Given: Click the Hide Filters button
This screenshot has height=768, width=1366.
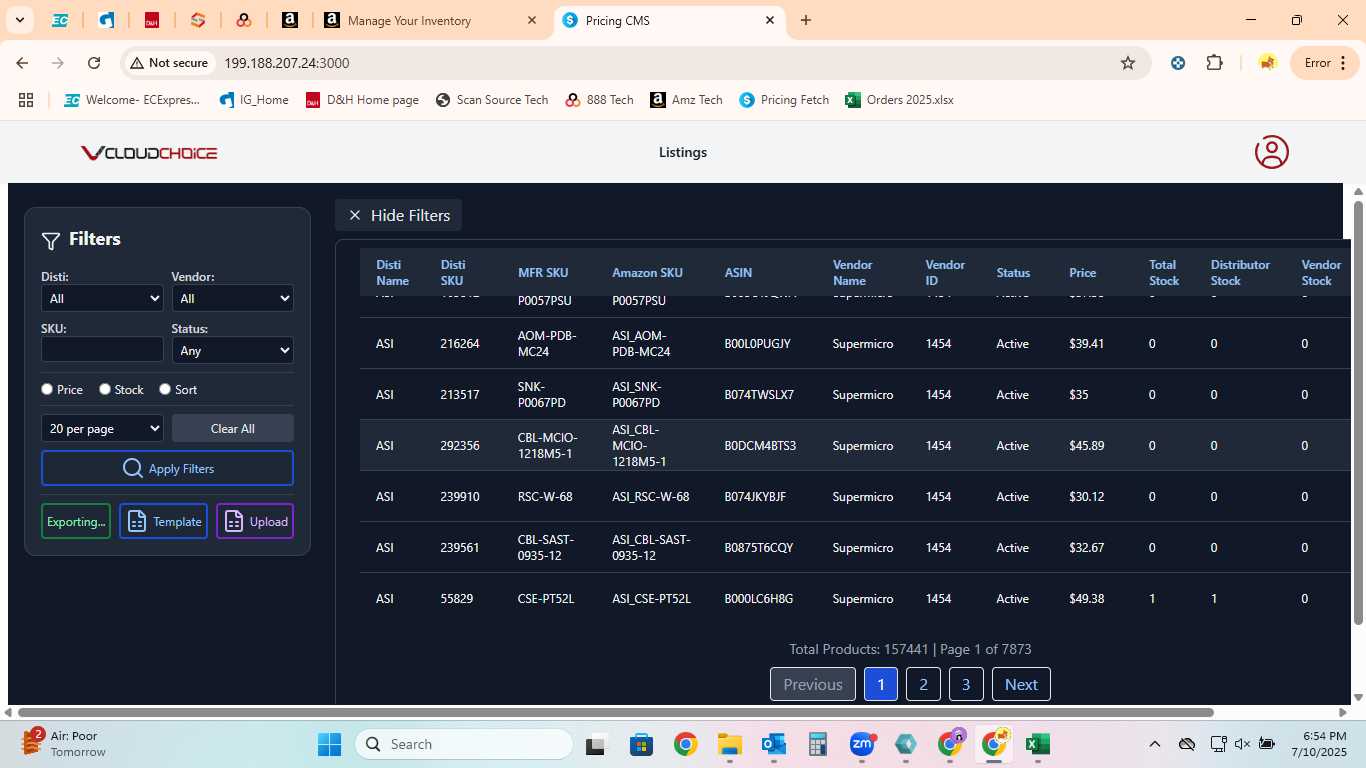Looking at the screenshot, I should [398, 215].
